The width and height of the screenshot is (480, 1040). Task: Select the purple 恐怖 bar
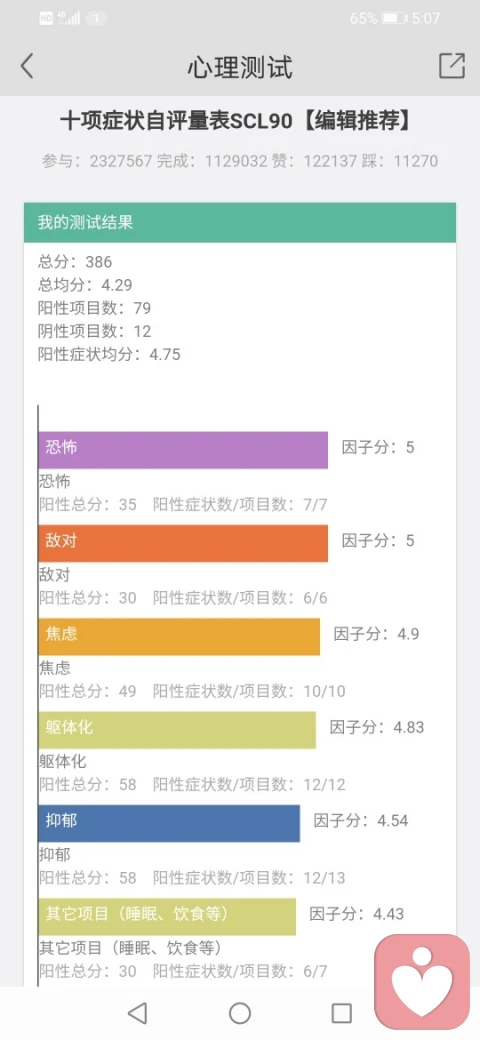(183, 450)
